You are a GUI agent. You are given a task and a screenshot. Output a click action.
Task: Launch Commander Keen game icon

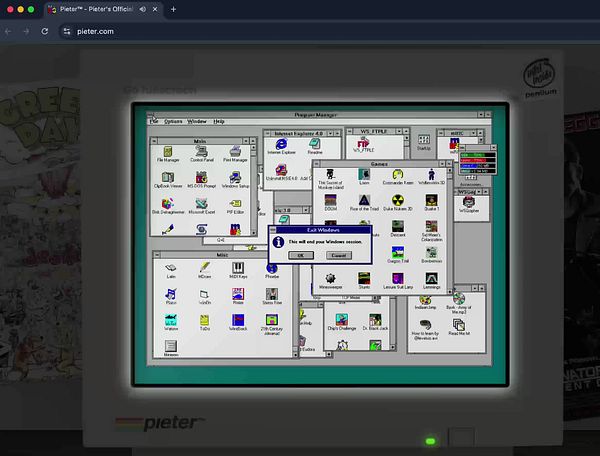point(398,177)
